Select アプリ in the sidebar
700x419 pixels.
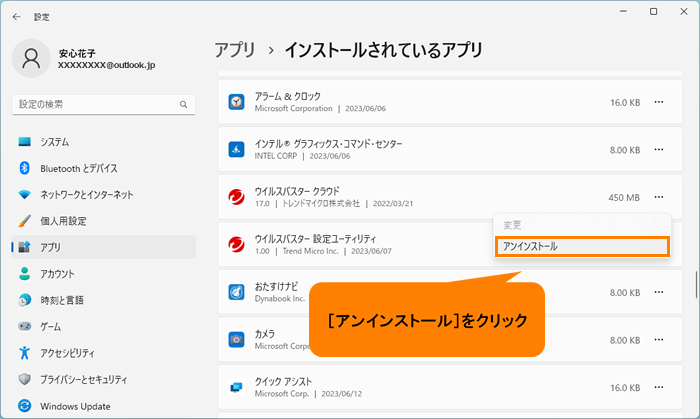click(x=104, y=247)
